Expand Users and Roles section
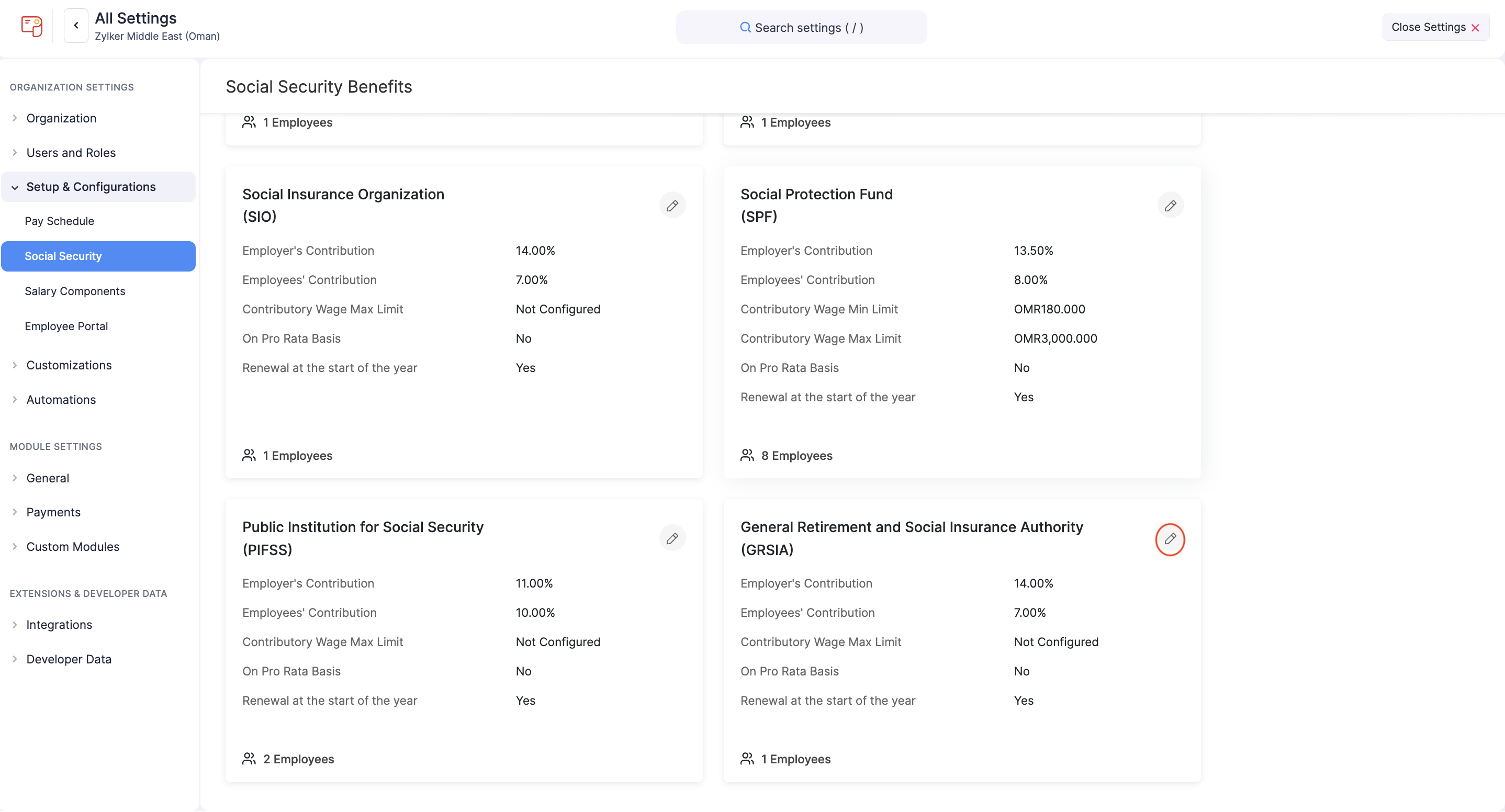The height and width of the screenshot is (812, 1505). (x=71, y=152)
